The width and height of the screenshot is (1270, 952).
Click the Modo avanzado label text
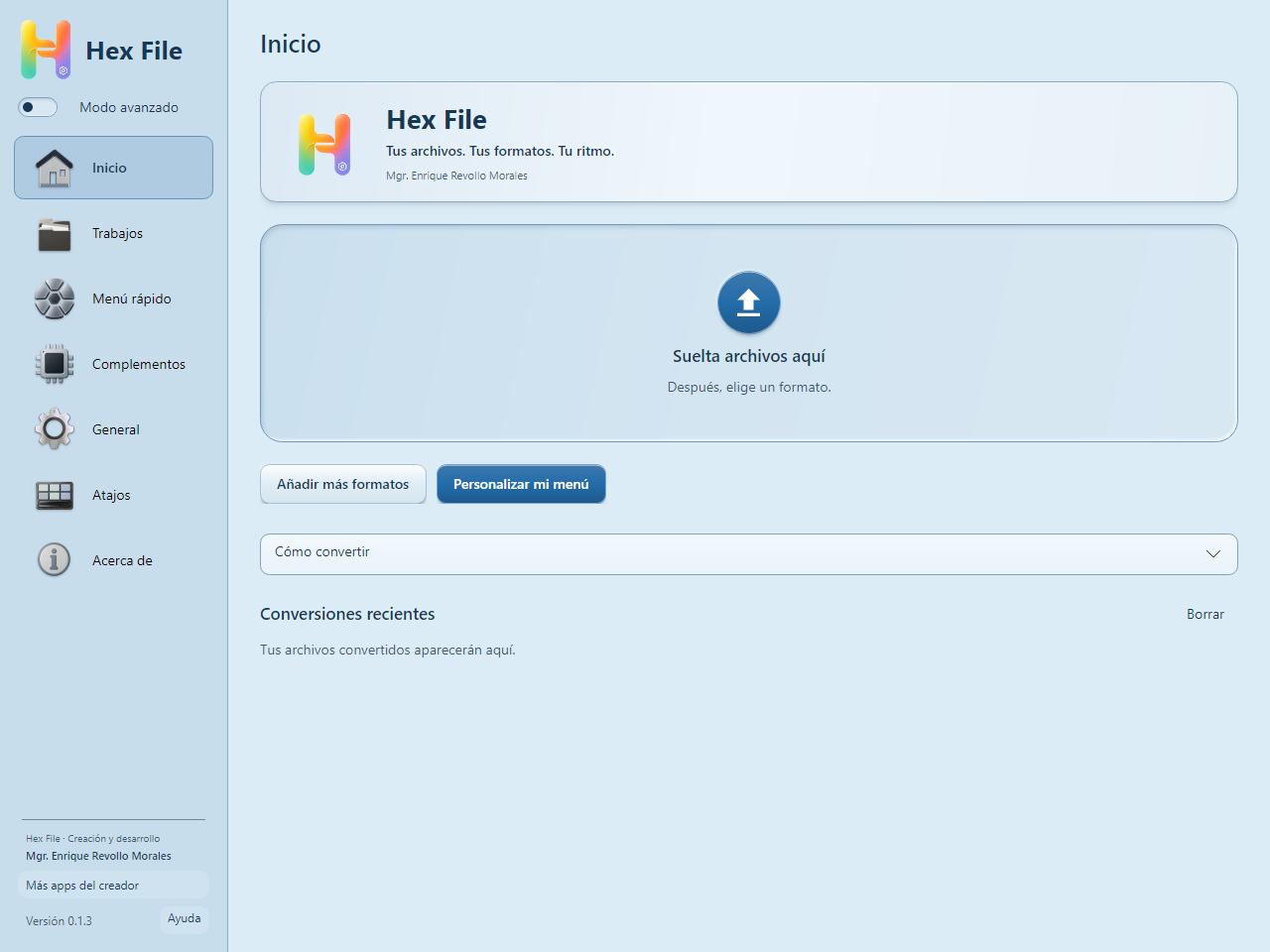(129, 107)
